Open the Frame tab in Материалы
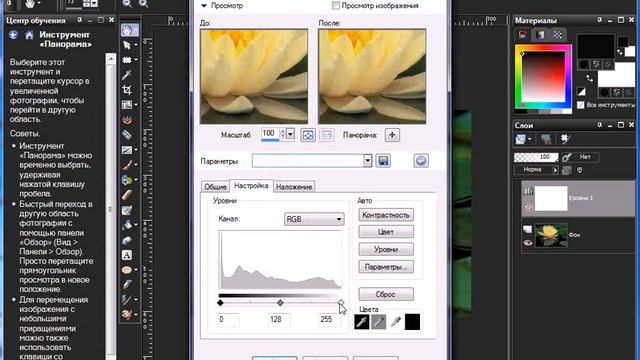Screen dimensions: 640x360 coord(522,35)
